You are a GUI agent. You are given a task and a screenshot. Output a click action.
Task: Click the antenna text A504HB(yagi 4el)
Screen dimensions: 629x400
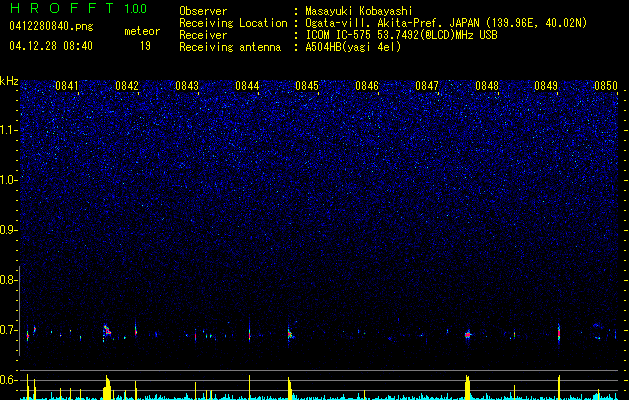pyautogui.click(x=353, y=47)
